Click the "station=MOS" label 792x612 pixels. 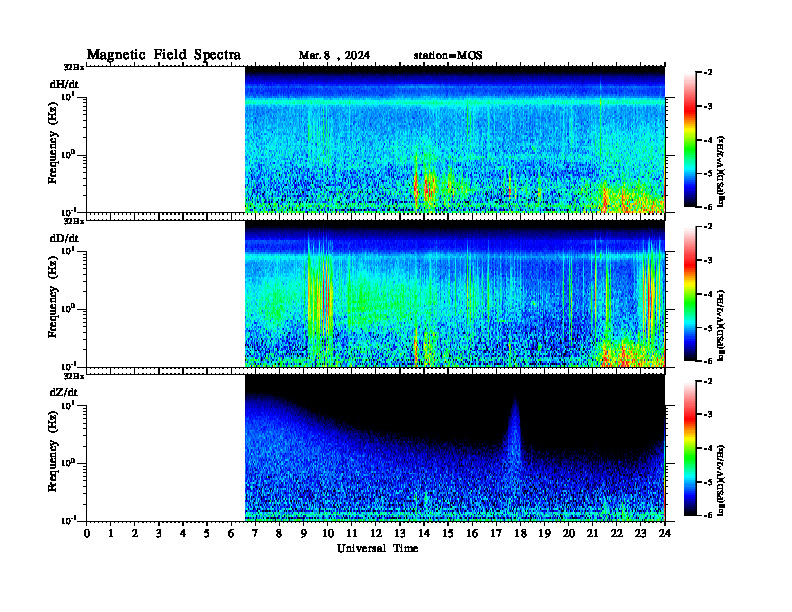[x=448, y=55]
